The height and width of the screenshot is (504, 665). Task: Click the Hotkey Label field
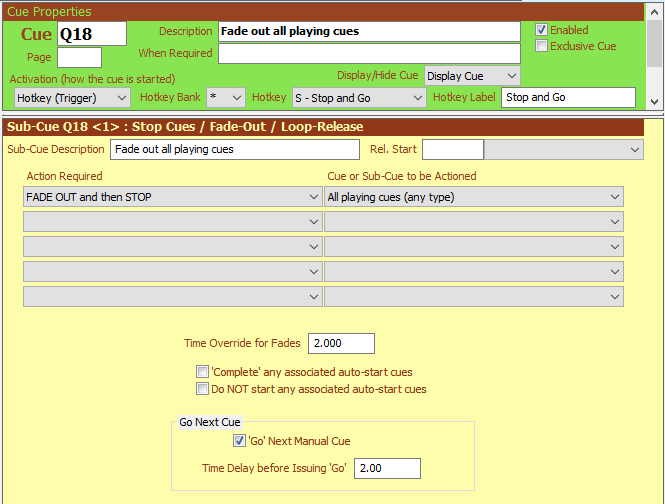coord(568,98)
